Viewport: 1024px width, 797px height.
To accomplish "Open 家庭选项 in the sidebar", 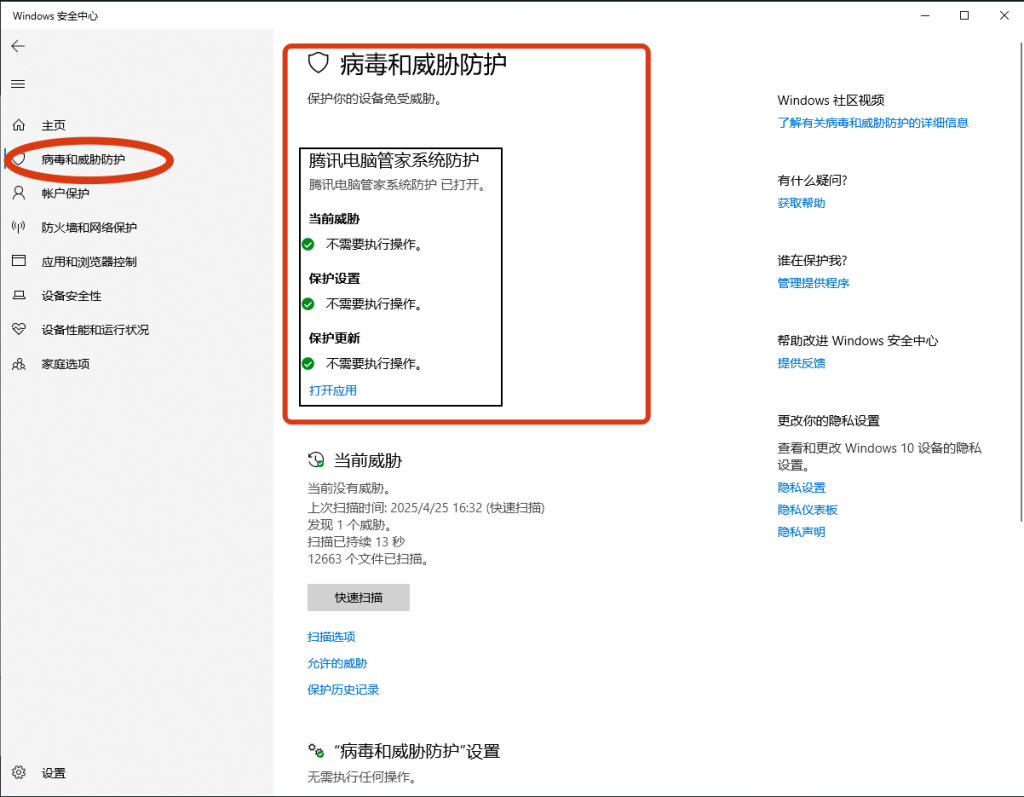I will click(x=65, y=364).
